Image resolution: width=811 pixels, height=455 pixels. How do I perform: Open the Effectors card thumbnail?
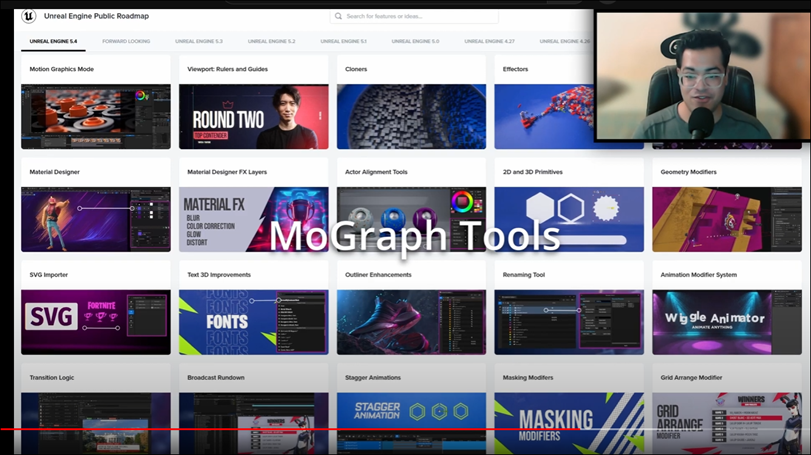[x=544, y=117]
